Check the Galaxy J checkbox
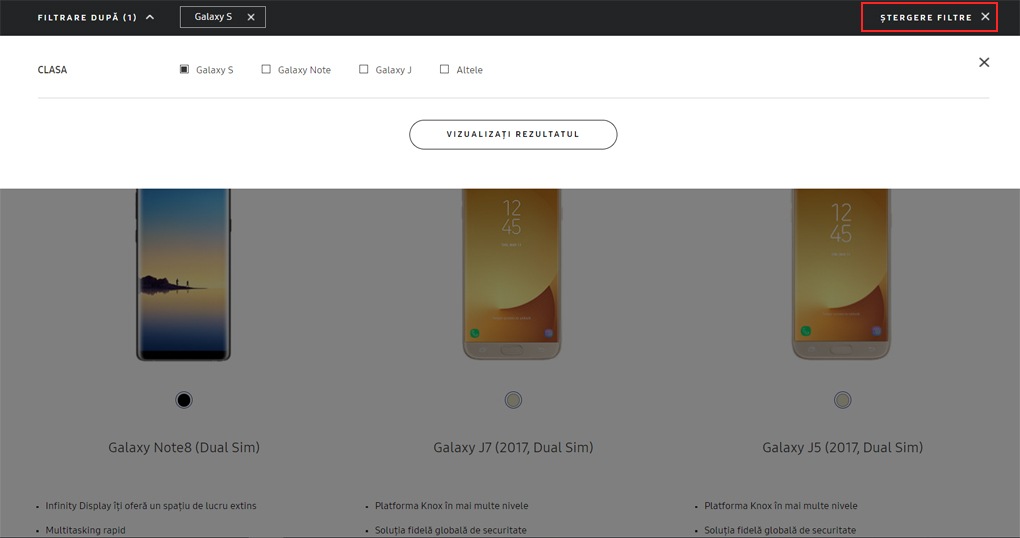 [x=364, y=69]
